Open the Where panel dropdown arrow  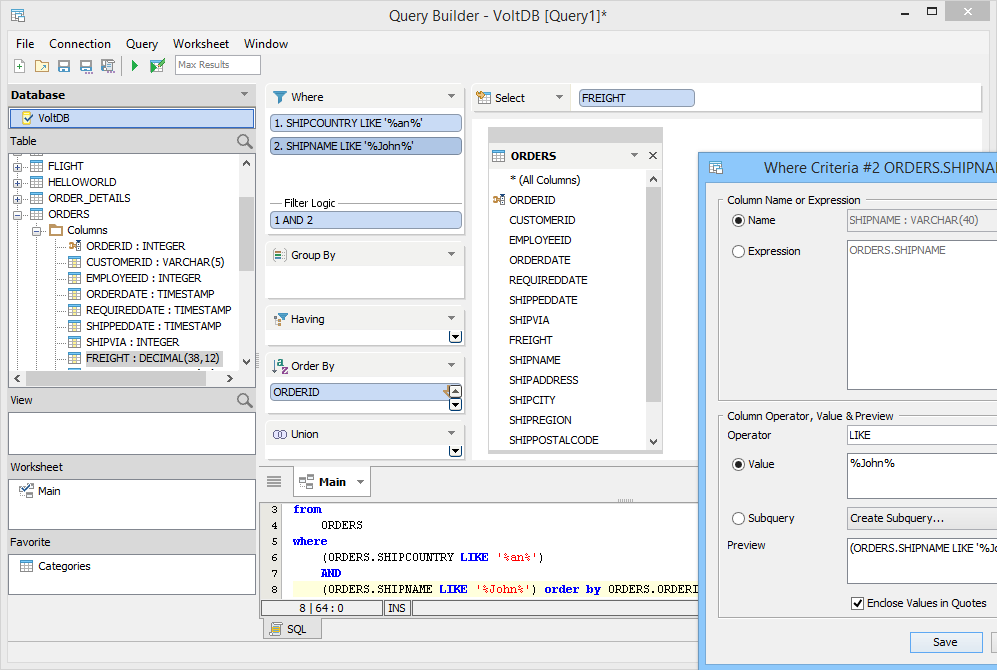click(x=451, y=97)
